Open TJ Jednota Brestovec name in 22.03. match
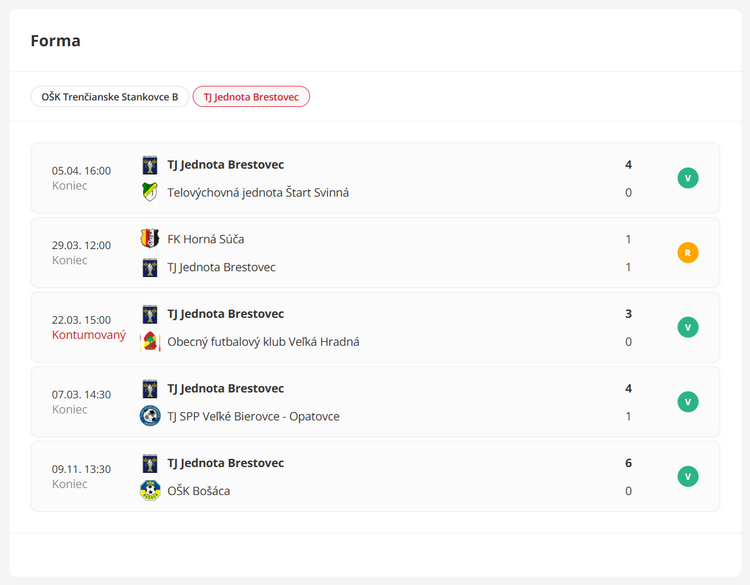Viewport: 750px width, 585px height. point(225,314)
